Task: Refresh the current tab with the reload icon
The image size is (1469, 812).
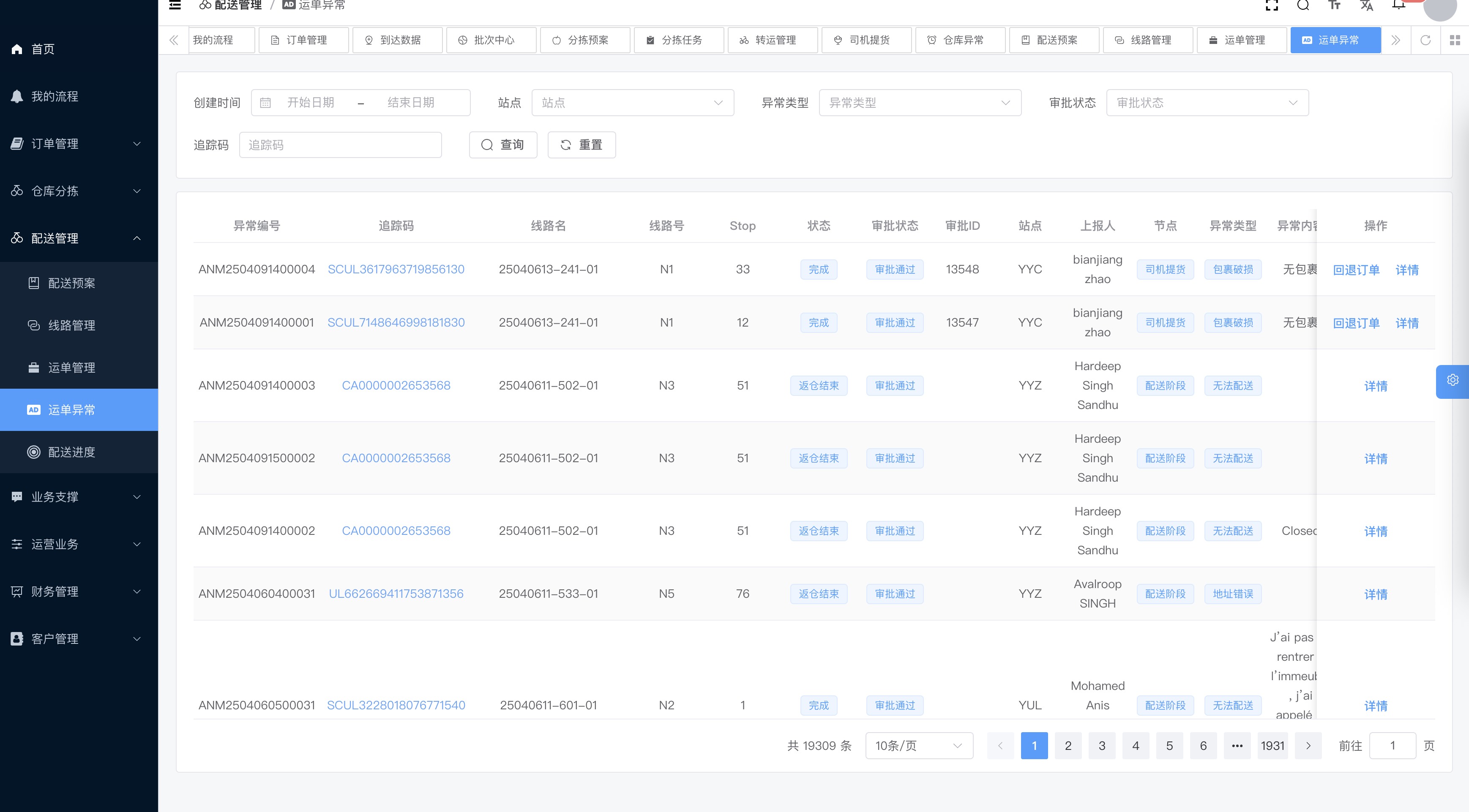Action: [x=1425, y=40]
